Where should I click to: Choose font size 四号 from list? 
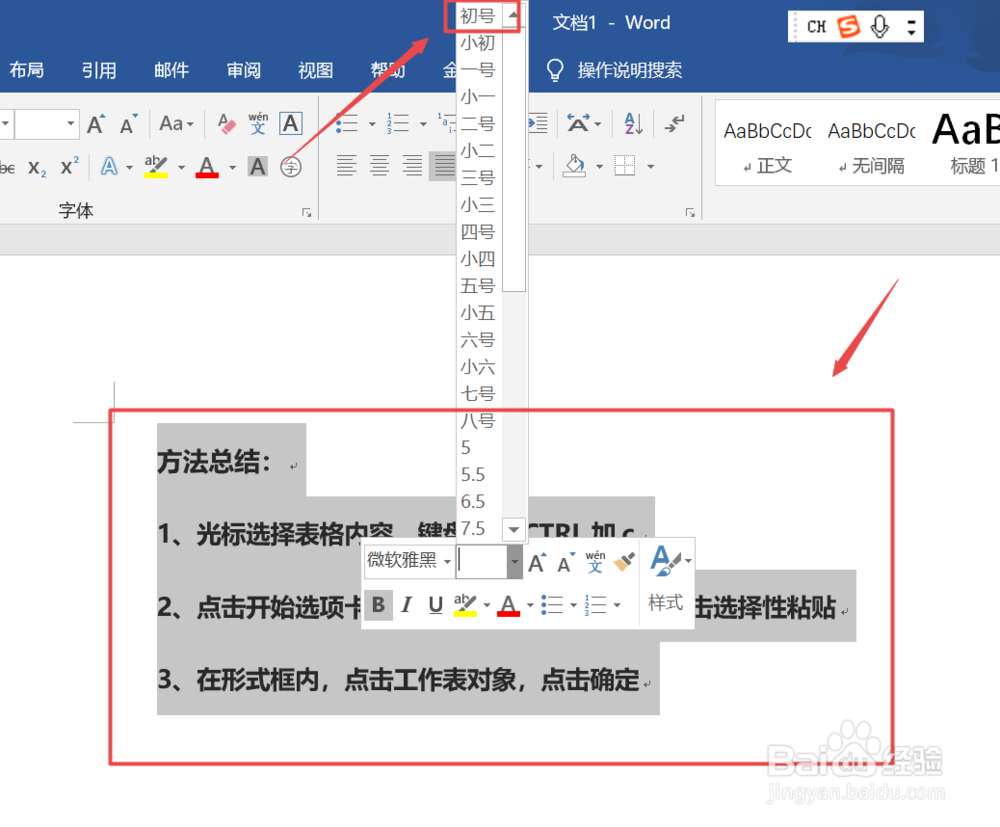point(478,232)
